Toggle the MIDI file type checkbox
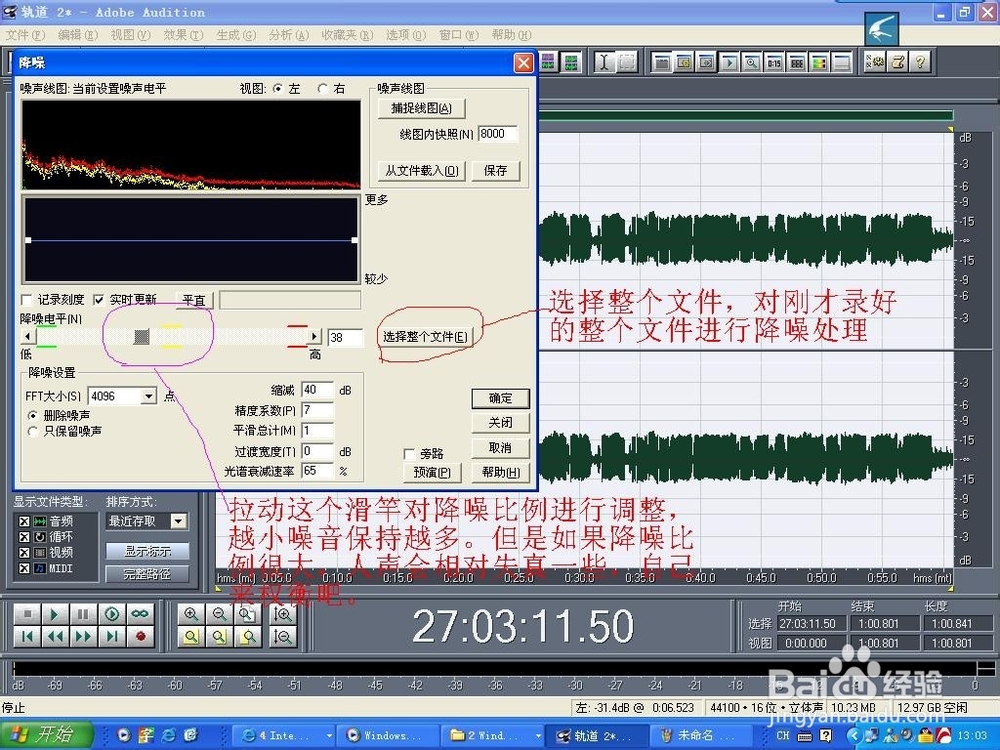Image resolution: width=1000 pixels, height=750 pixels. [24, 568]
